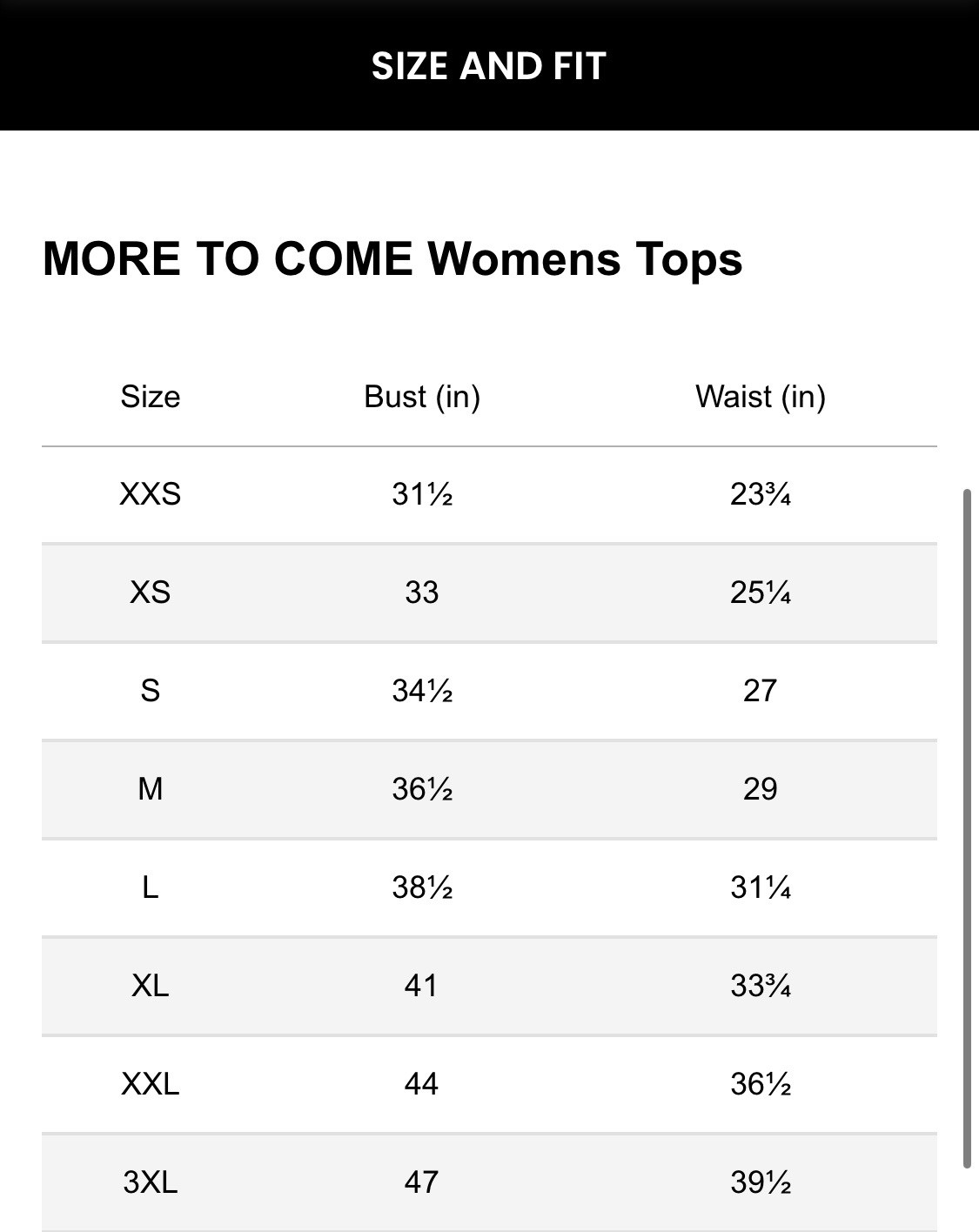Select the XS size label
Image resolution: width=979 pixels, height=1232 pixels.
coord(151,593)
